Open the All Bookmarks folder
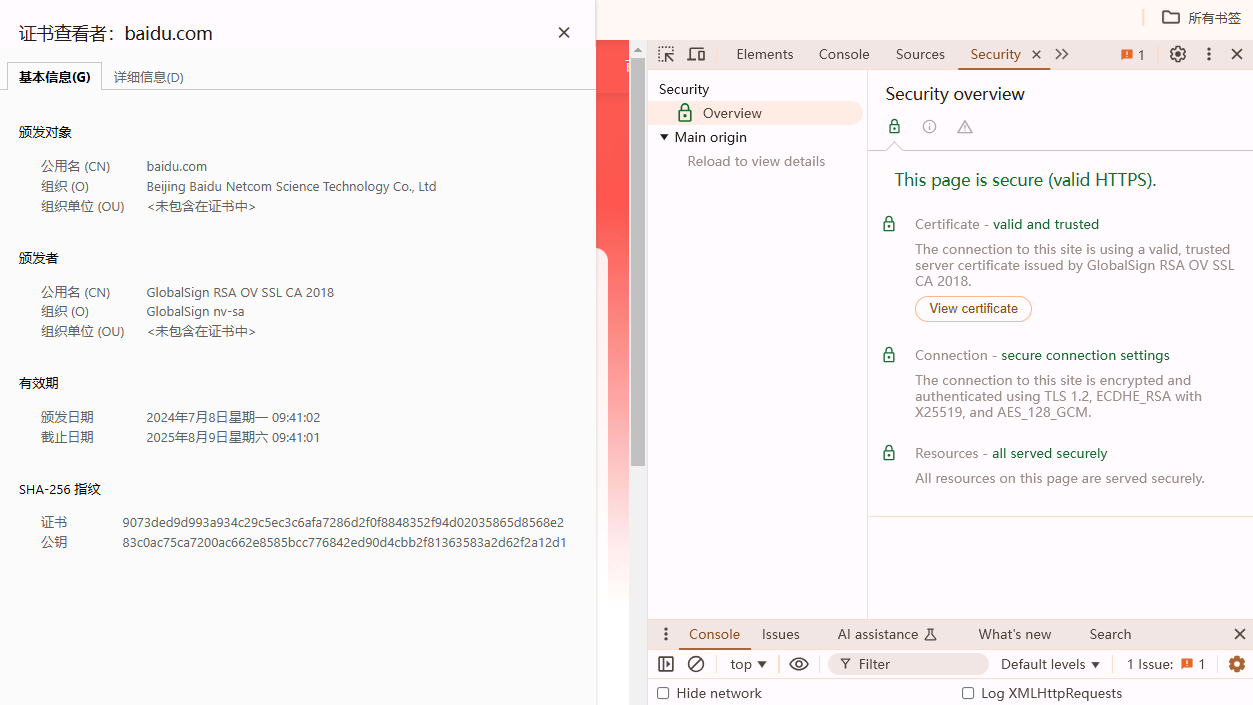1253x705 pixels. point(1201,17)
